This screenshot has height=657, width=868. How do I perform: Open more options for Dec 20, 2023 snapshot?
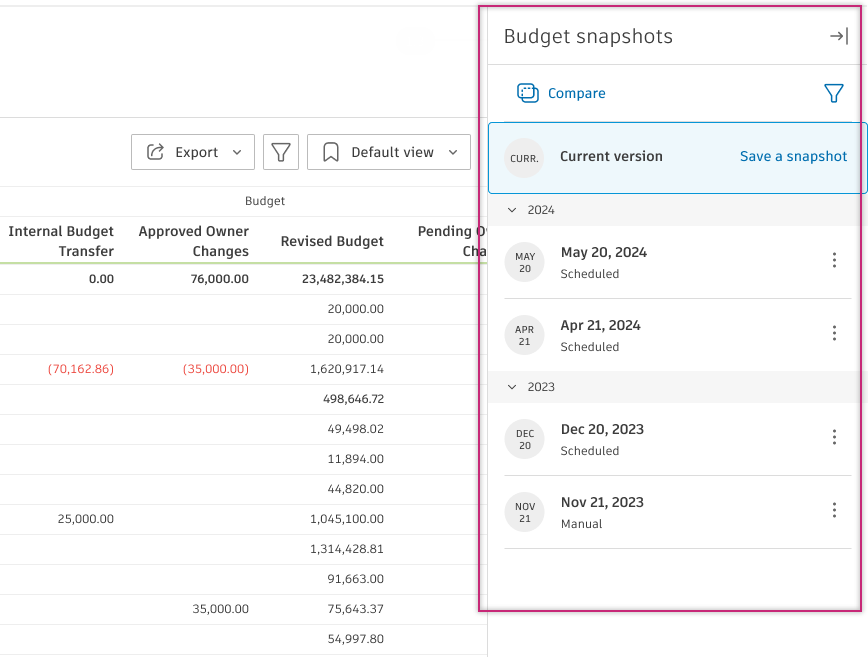(834, 437)
